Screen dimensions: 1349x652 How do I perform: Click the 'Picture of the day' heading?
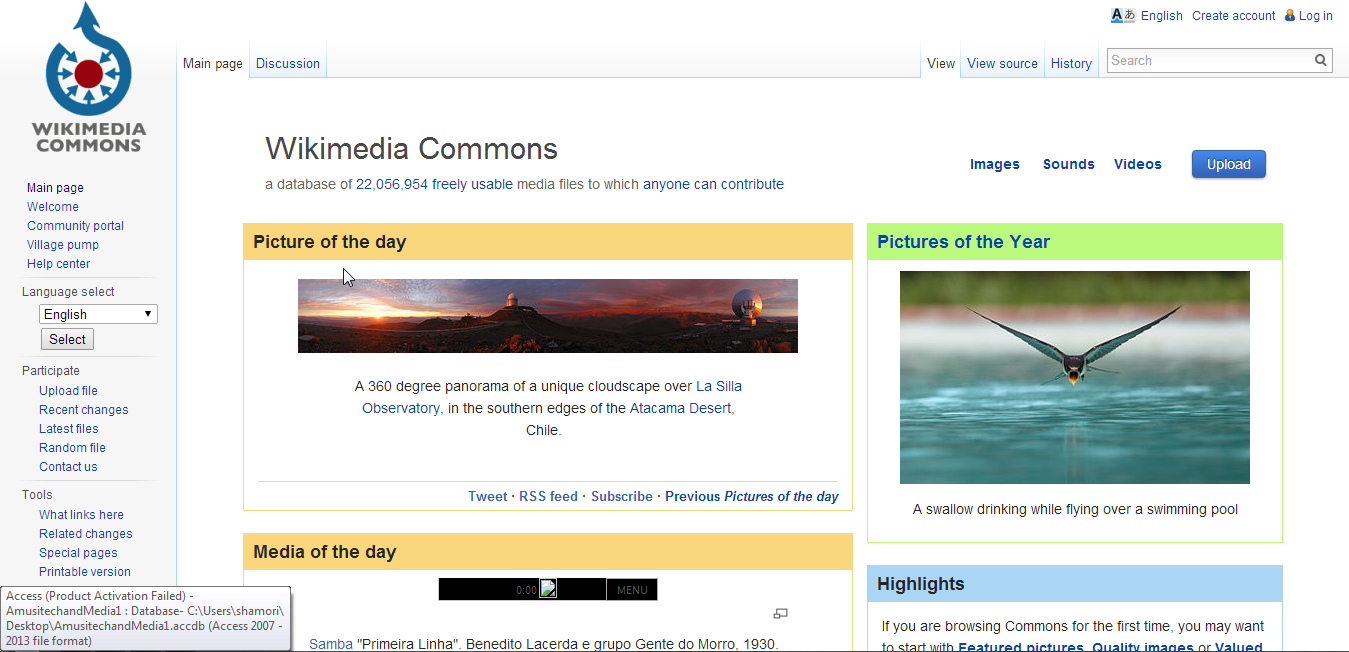coord(330,242)
